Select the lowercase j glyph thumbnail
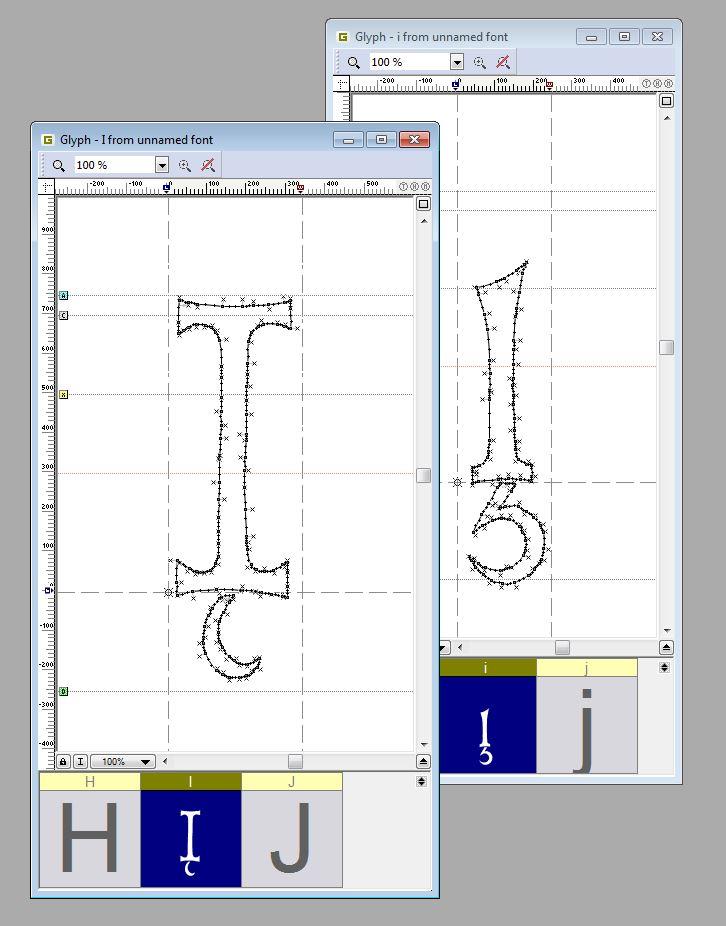 [x=587, y=725]
